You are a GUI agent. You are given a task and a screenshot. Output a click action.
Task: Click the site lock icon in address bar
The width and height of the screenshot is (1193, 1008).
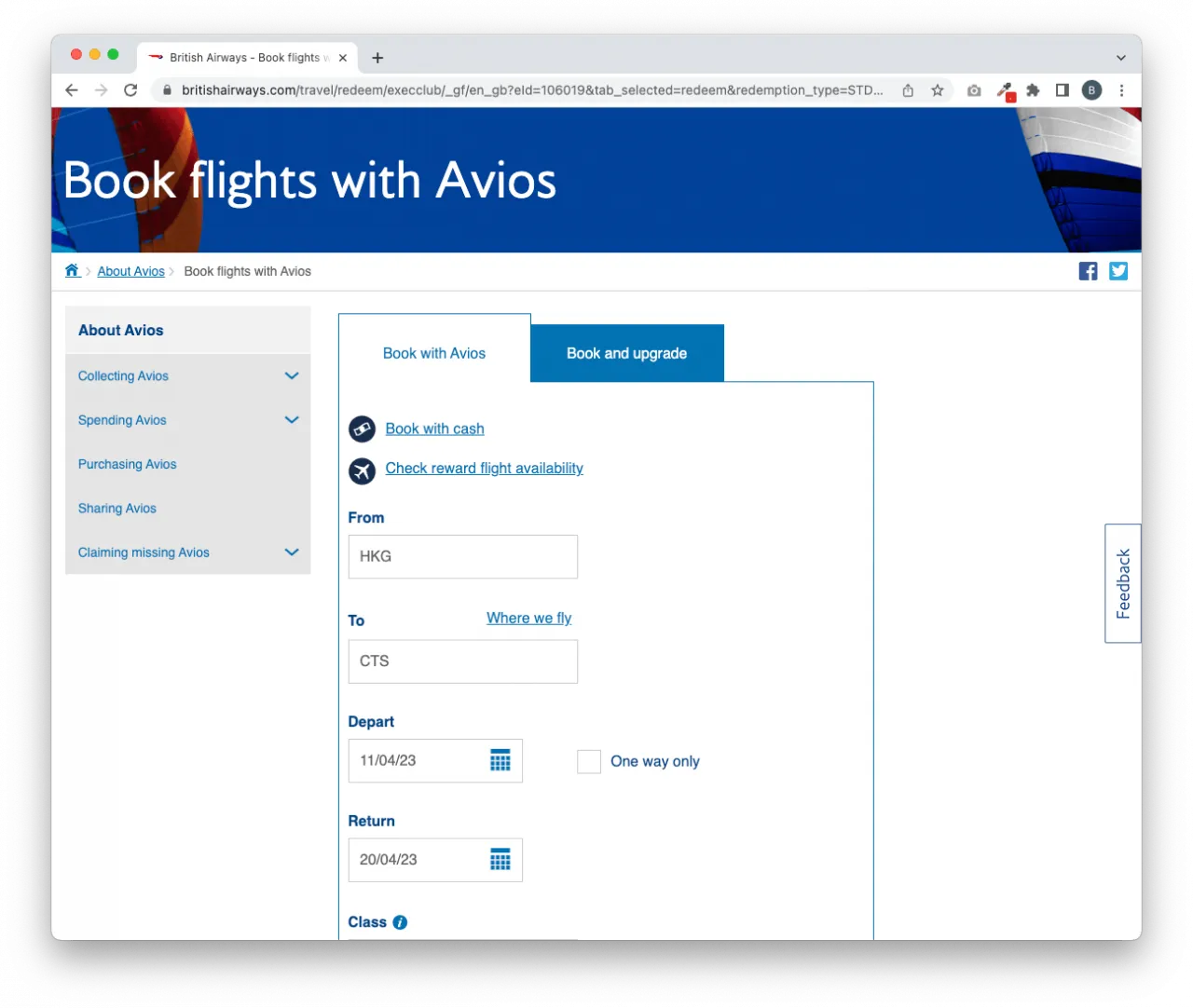[x=167, y=90]
